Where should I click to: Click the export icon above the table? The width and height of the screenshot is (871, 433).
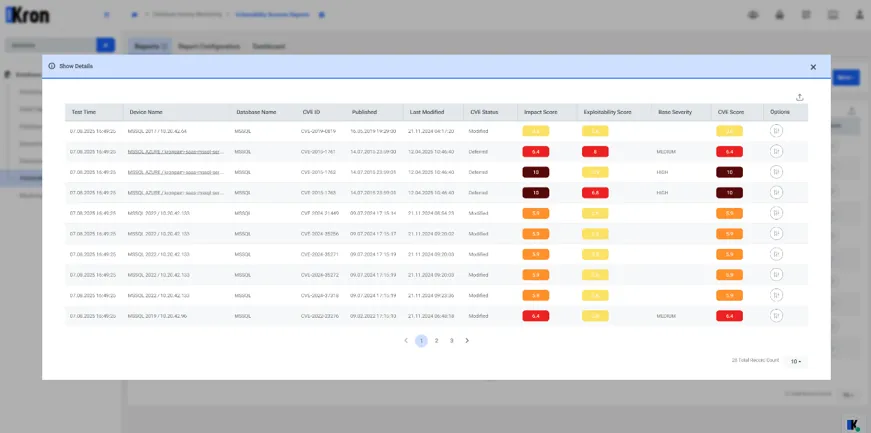[x=799, y=97]
